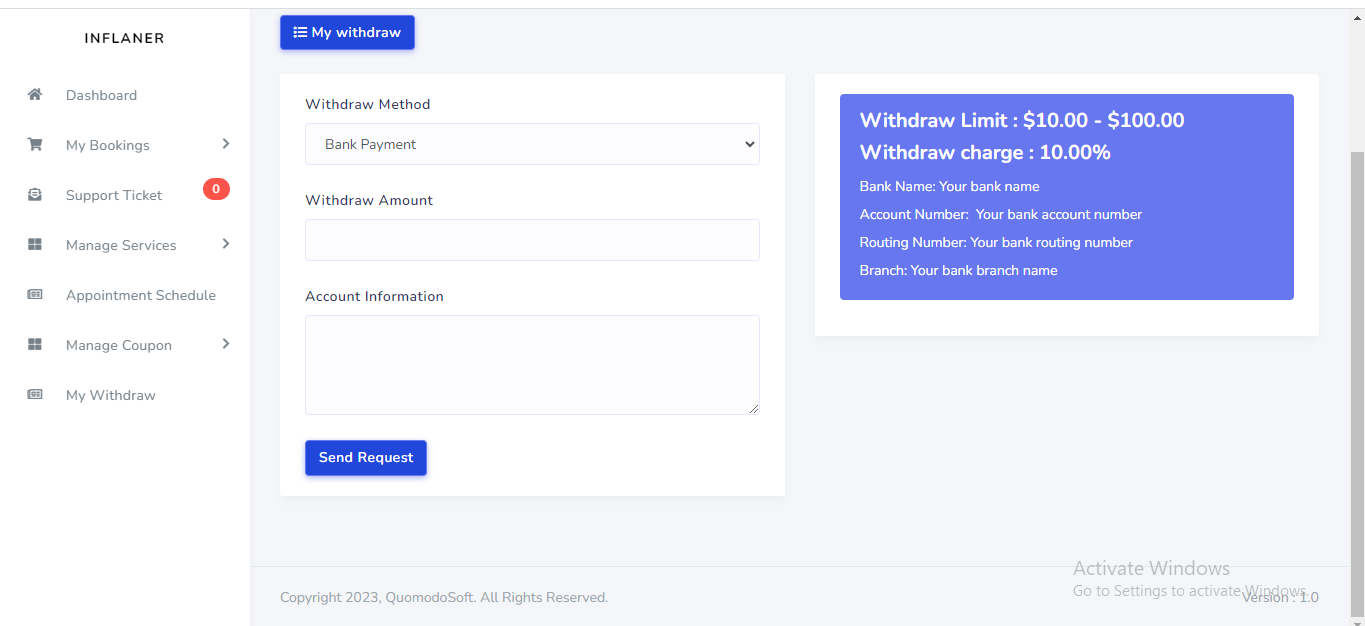Expand the My Bookings submenu chevron
This screenshot has width=1365, height=626.
[226, 144]
